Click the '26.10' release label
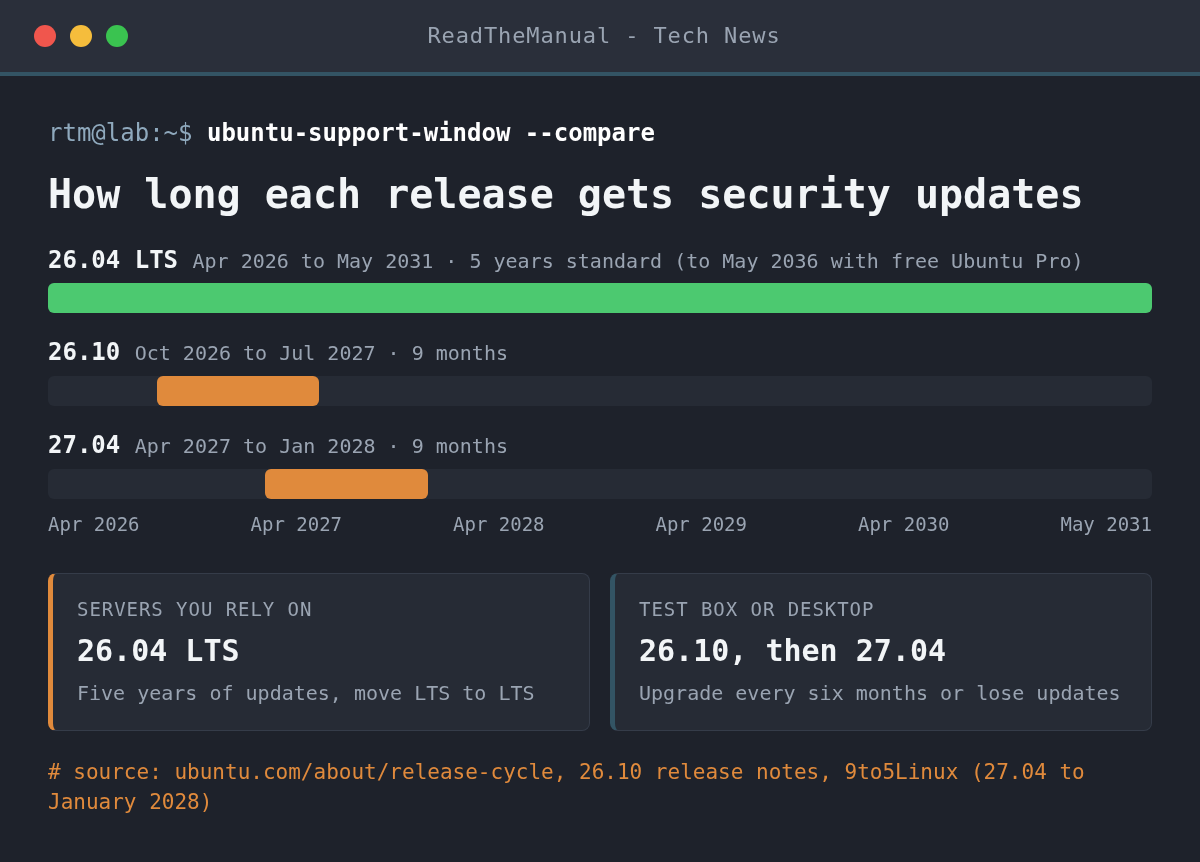 (x=84, y=352)
